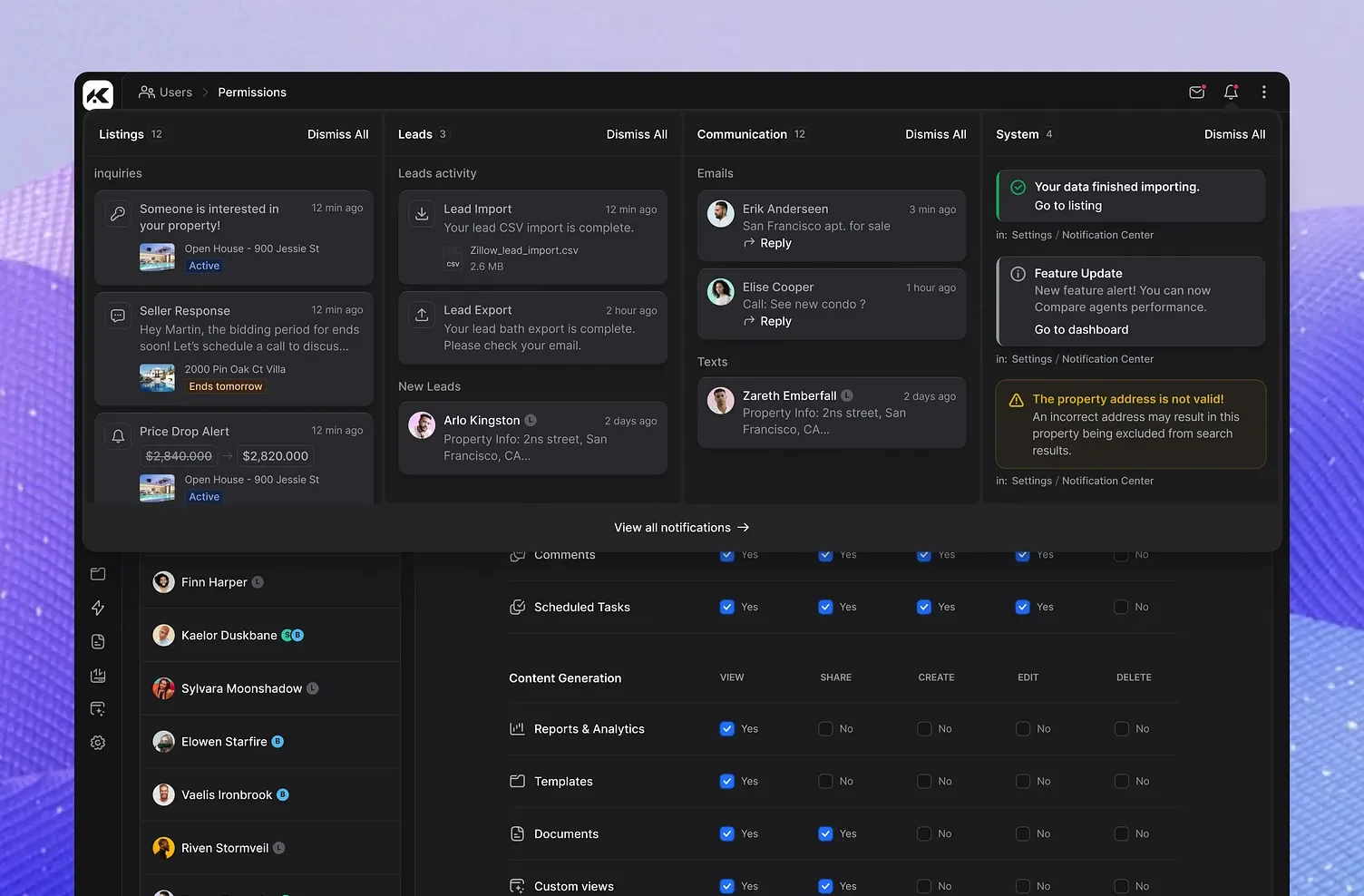This screenshot has height=896, width=1364.
Task: Click the Price Drop Alert bell icon
Action: point(118,436)
